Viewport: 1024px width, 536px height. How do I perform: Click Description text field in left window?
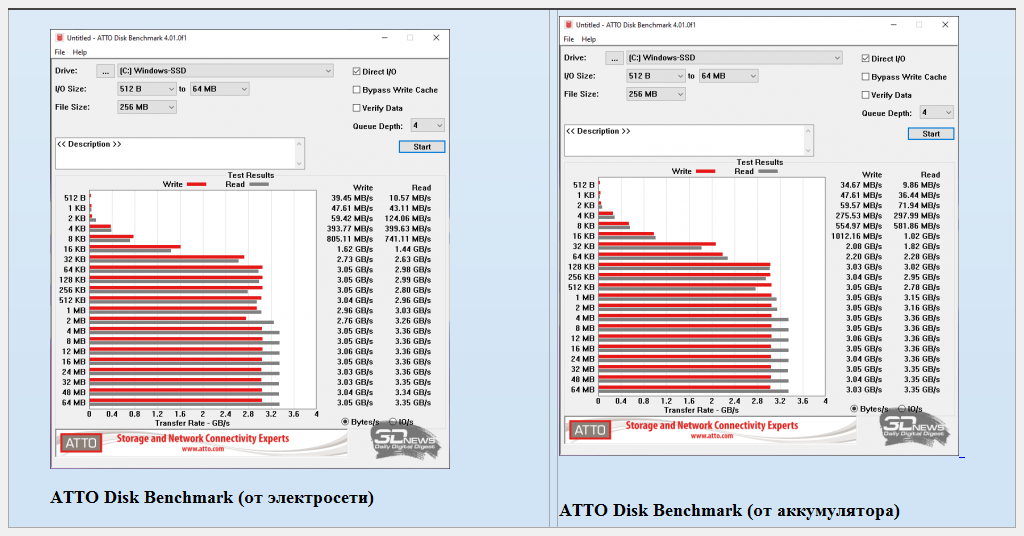pos(175,153)
